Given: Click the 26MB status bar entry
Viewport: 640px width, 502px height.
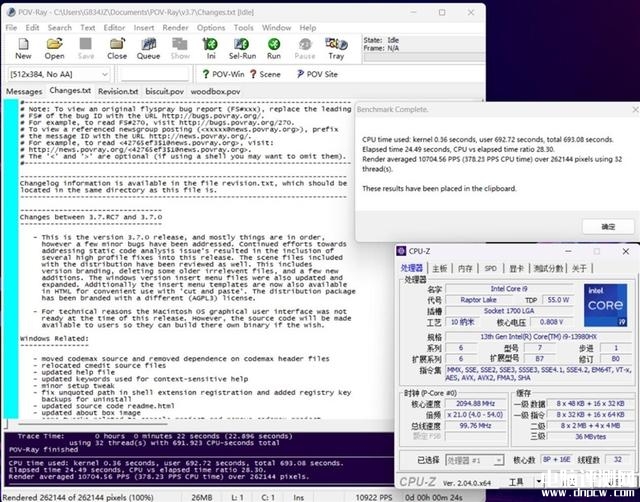Looking at the screenshot, I should coord(202,498).
